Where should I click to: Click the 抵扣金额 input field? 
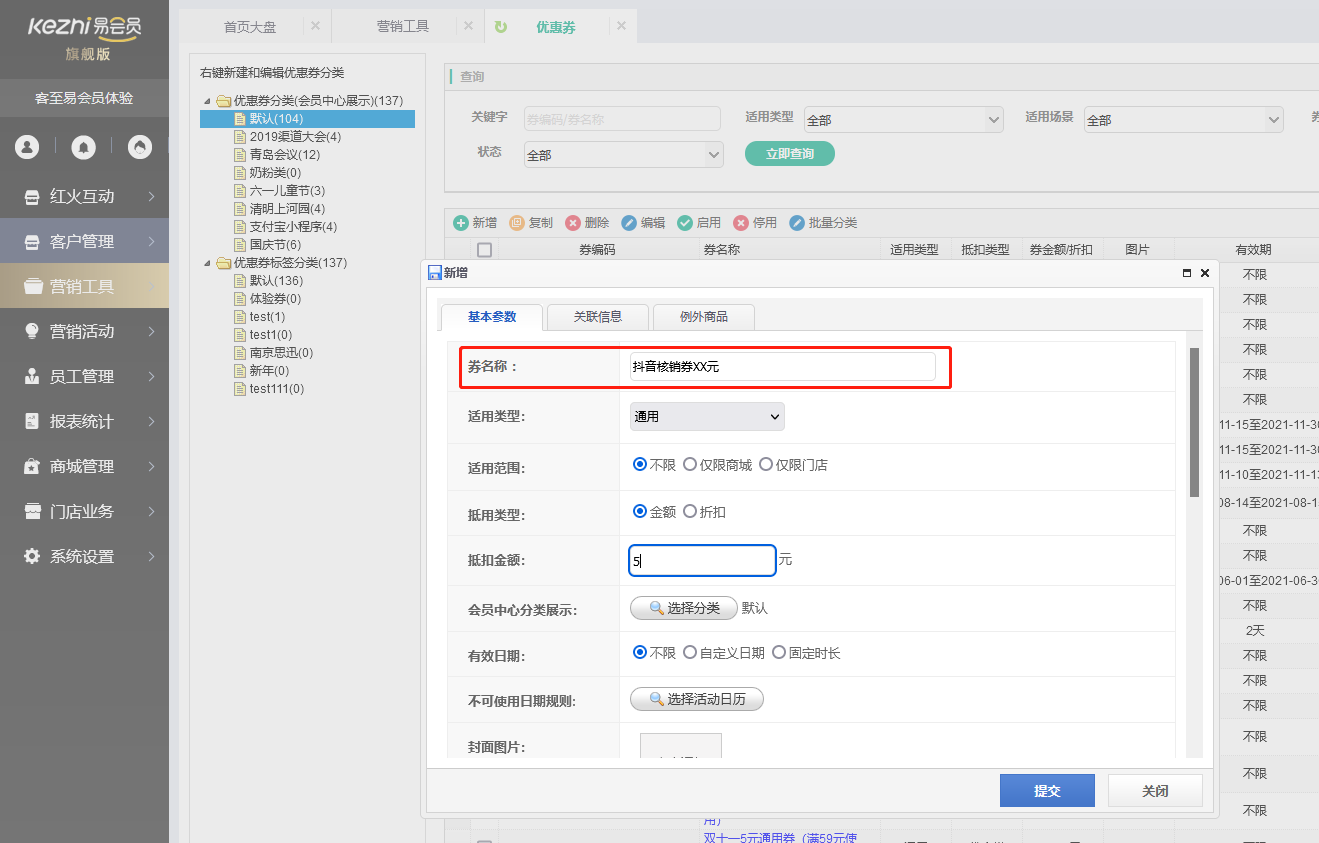[x=703, y=561]
